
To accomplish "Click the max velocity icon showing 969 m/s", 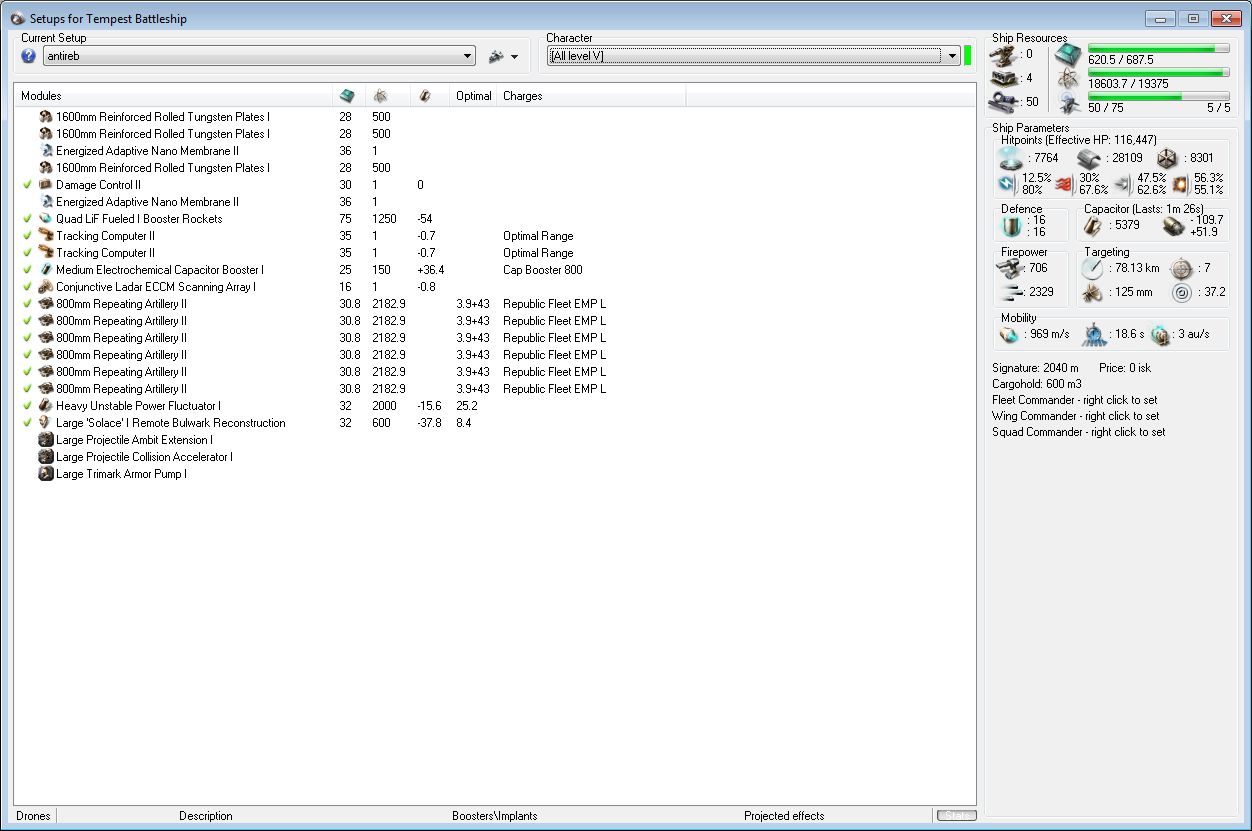I will [1008, 335].
